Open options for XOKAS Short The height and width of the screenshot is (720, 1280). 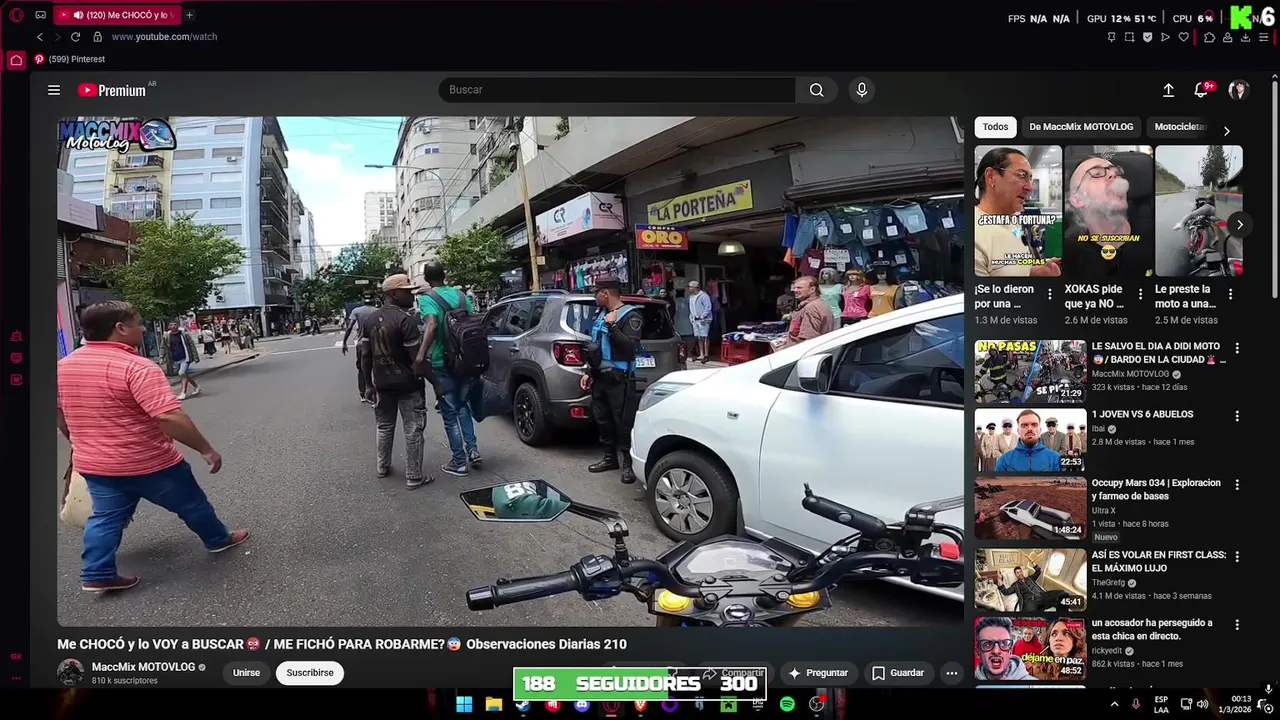(1140, 294)
